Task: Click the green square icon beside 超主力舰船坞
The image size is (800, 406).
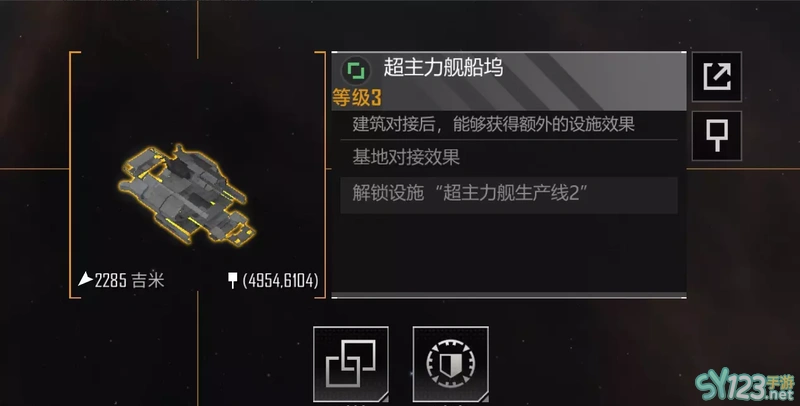Action: point(356,70)
